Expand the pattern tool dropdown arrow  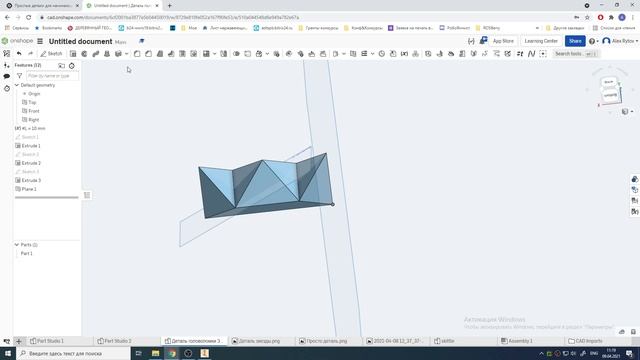[214, 54]
